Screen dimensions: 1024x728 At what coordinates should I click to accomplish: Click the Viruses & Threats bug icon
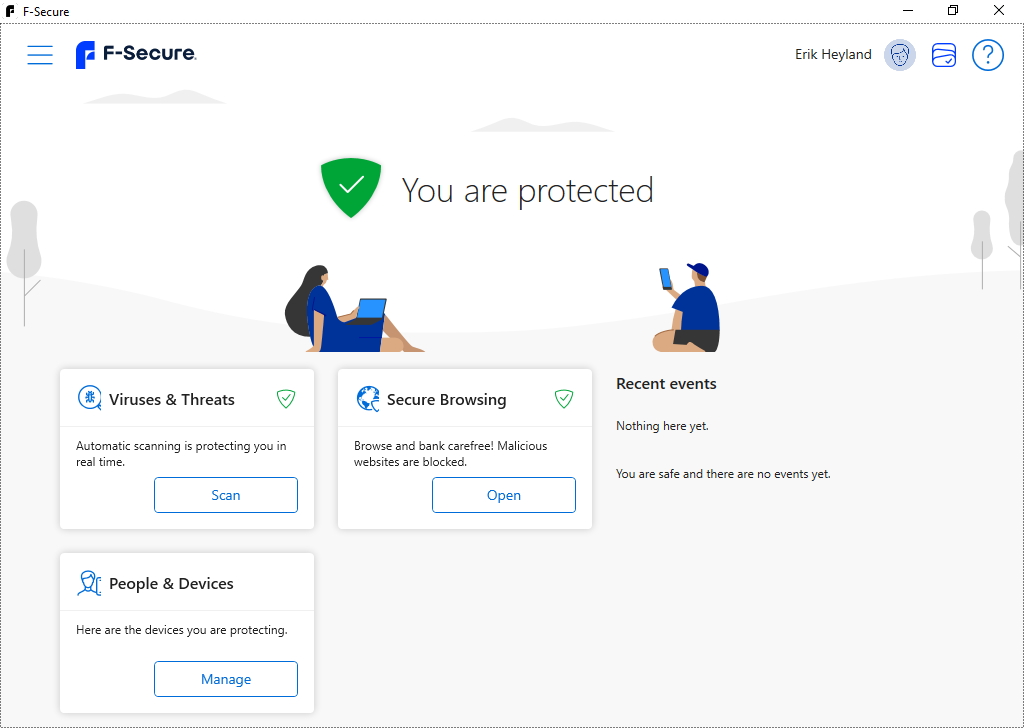pyautogui.click(x=90, y=399)
